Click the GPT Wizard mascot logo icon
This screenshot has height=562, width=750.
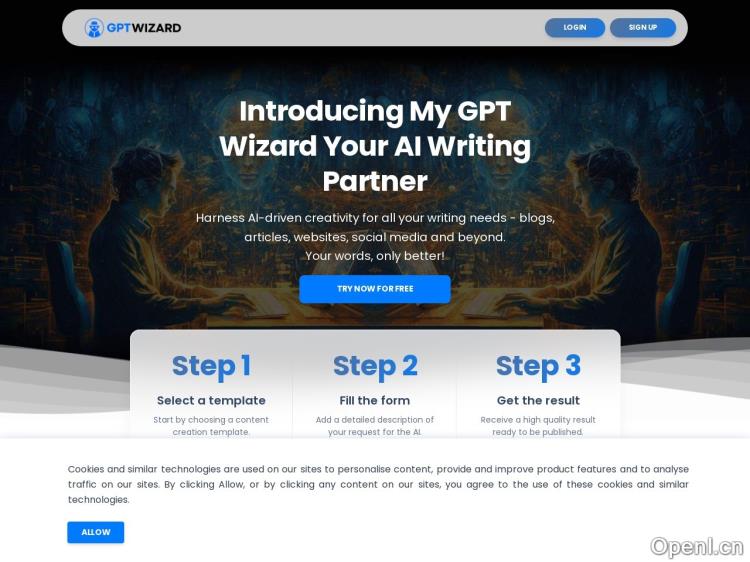(x=94, y=28)
